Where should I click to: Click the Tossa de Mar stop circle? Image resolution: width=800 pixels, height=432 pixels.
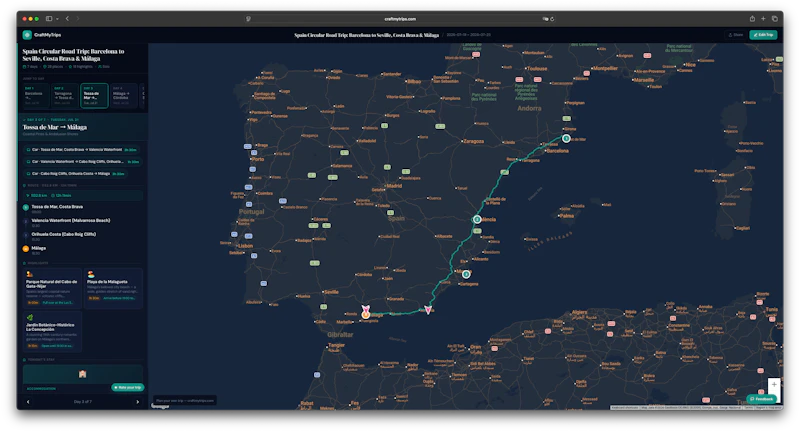[26, 208]
